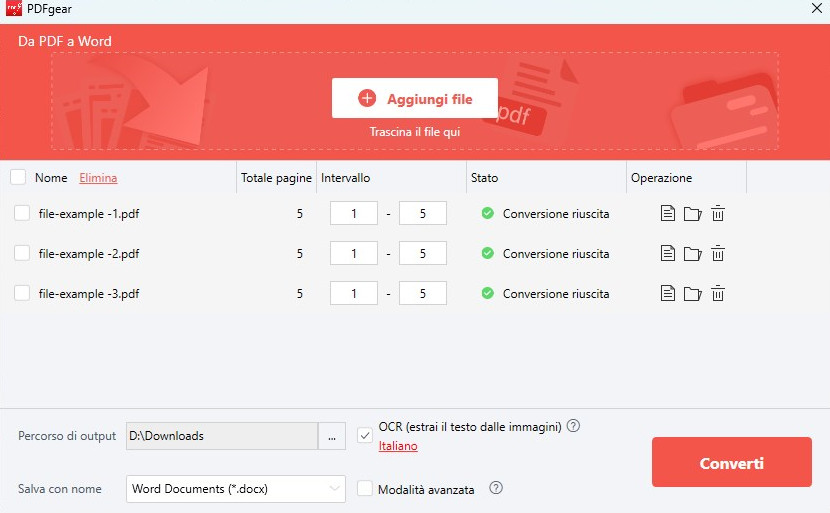The image size is (830, 513).
Task: Click green success icon for file-example -2.pdf
Action: click(488, 253)
